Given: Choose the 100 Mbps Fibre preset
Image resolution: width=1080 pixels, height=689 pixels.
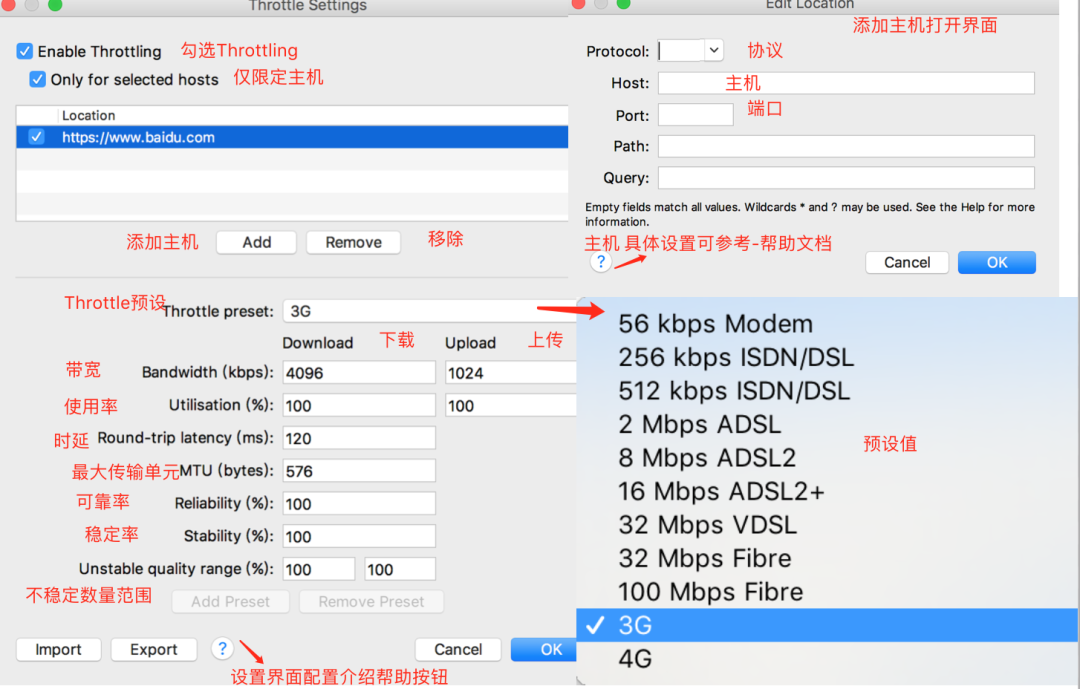Looking at the screenshot, I should [710, 592].
